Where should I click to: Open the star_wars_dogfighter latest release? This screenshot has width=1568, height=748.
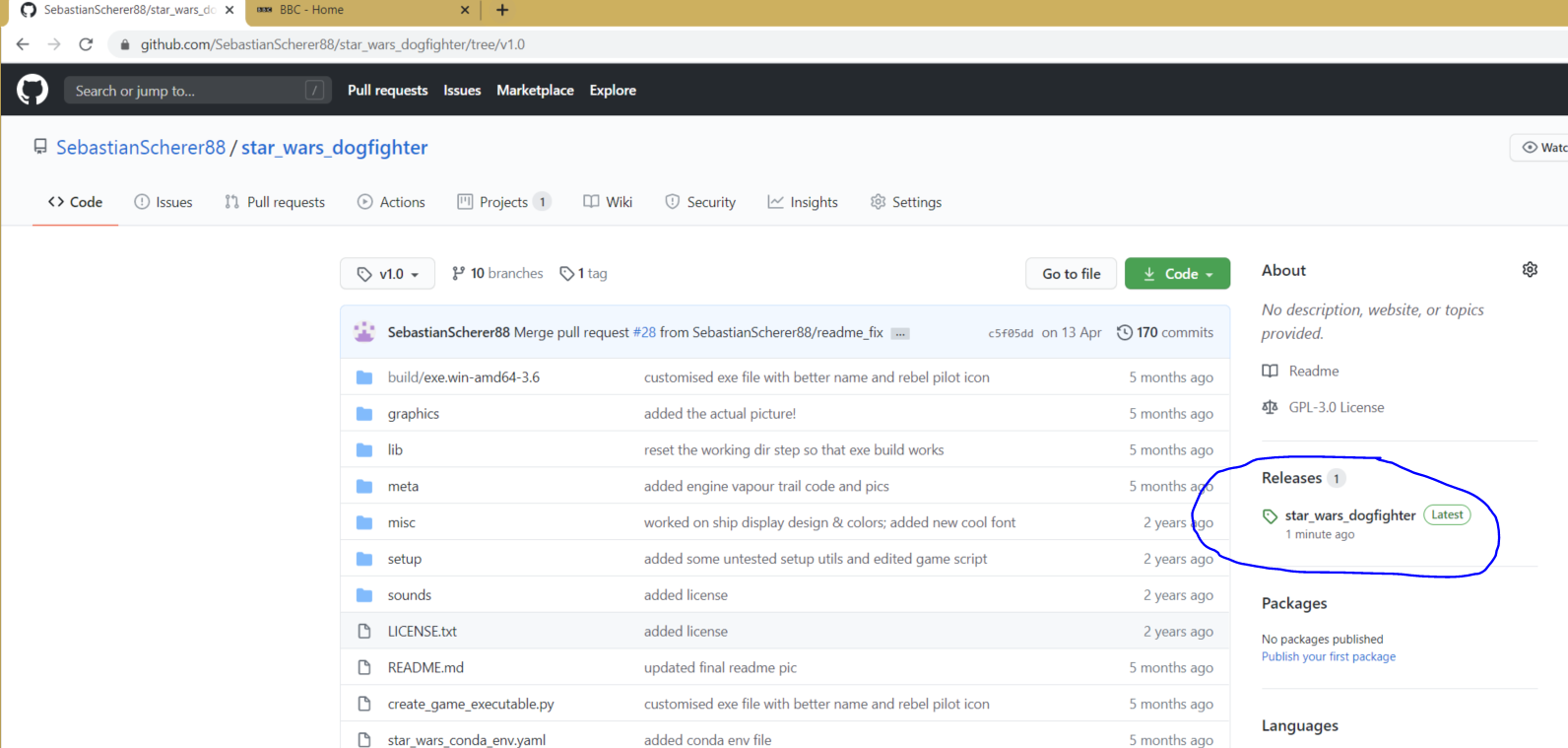(x=1350, y=515)
